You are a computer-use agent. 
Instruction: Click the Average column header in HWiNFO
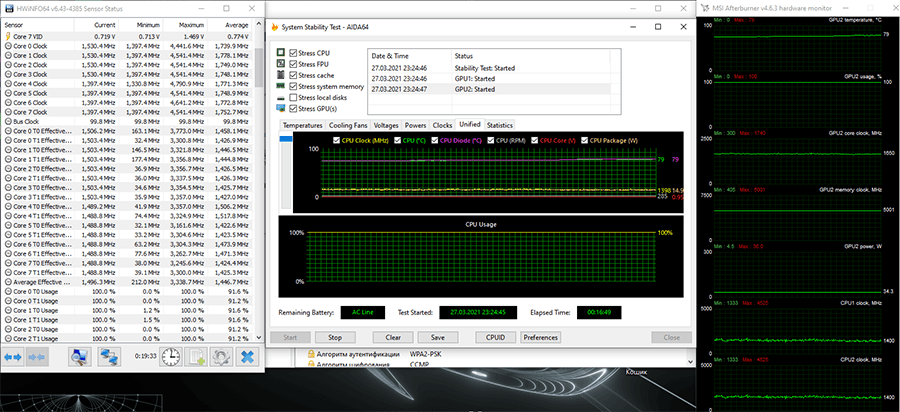tap(229, 25)
